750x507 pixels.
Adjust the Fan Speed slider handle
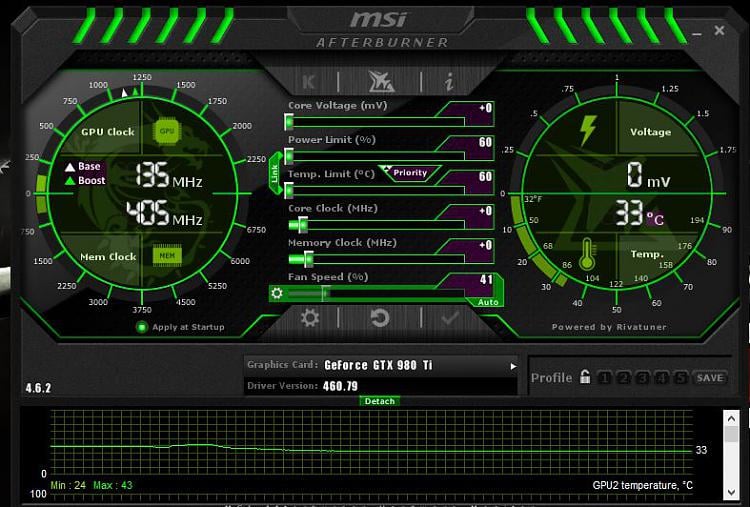pos(325,293)
